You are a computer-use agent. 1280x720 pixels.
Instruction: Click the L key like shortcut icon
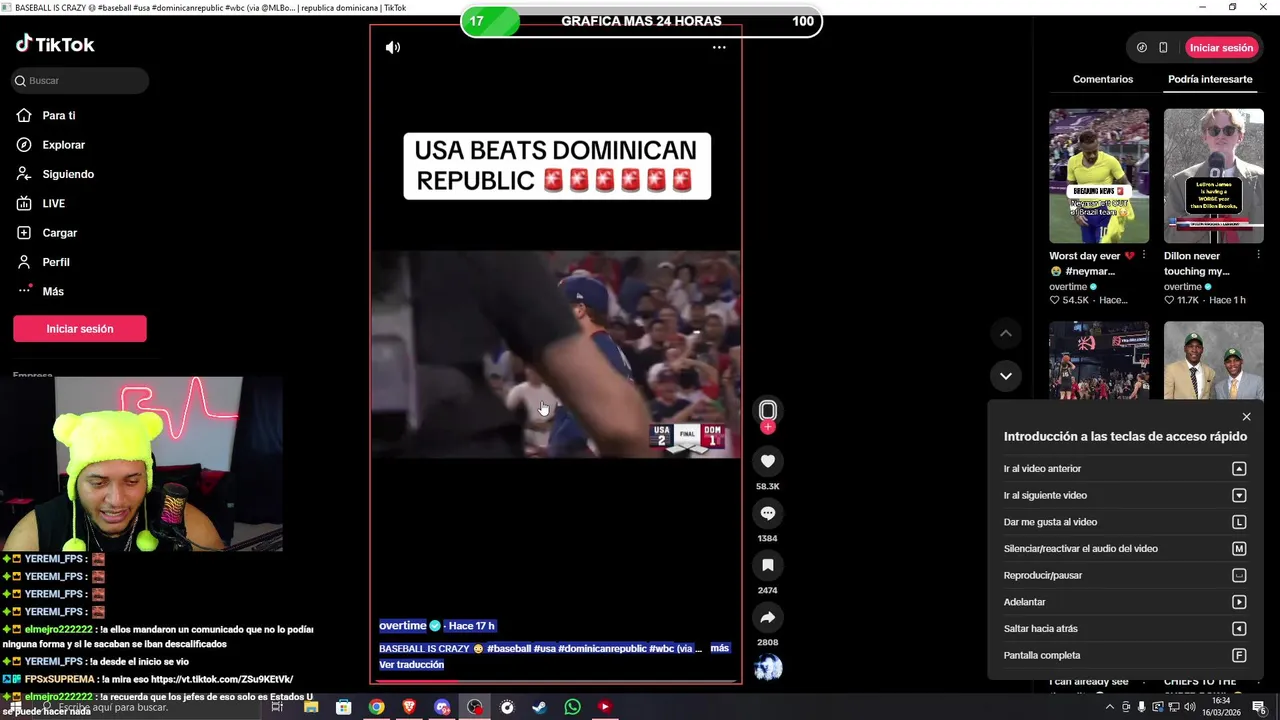tap(1239, 522)
